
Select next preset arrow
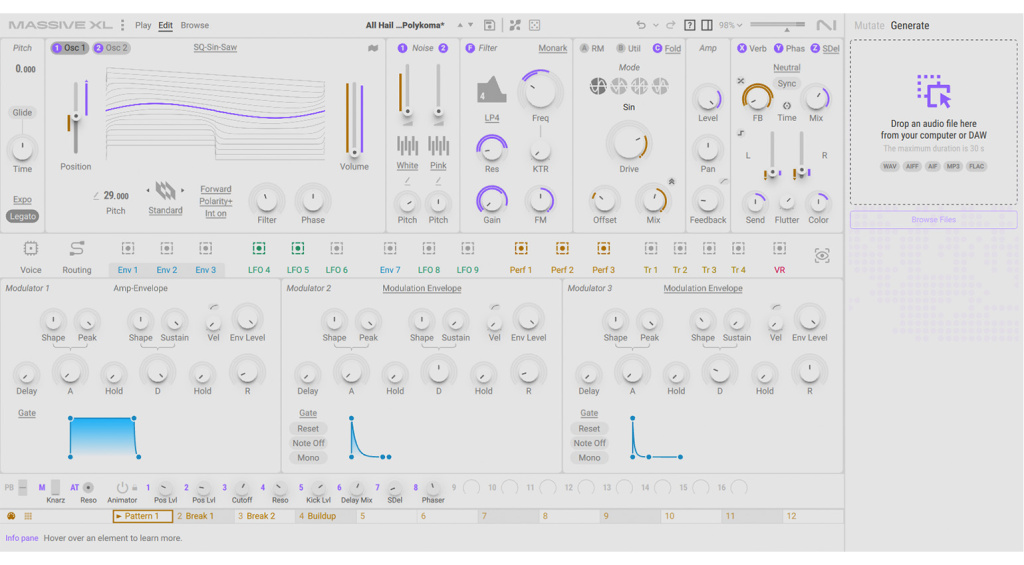(x=471, y=25)
